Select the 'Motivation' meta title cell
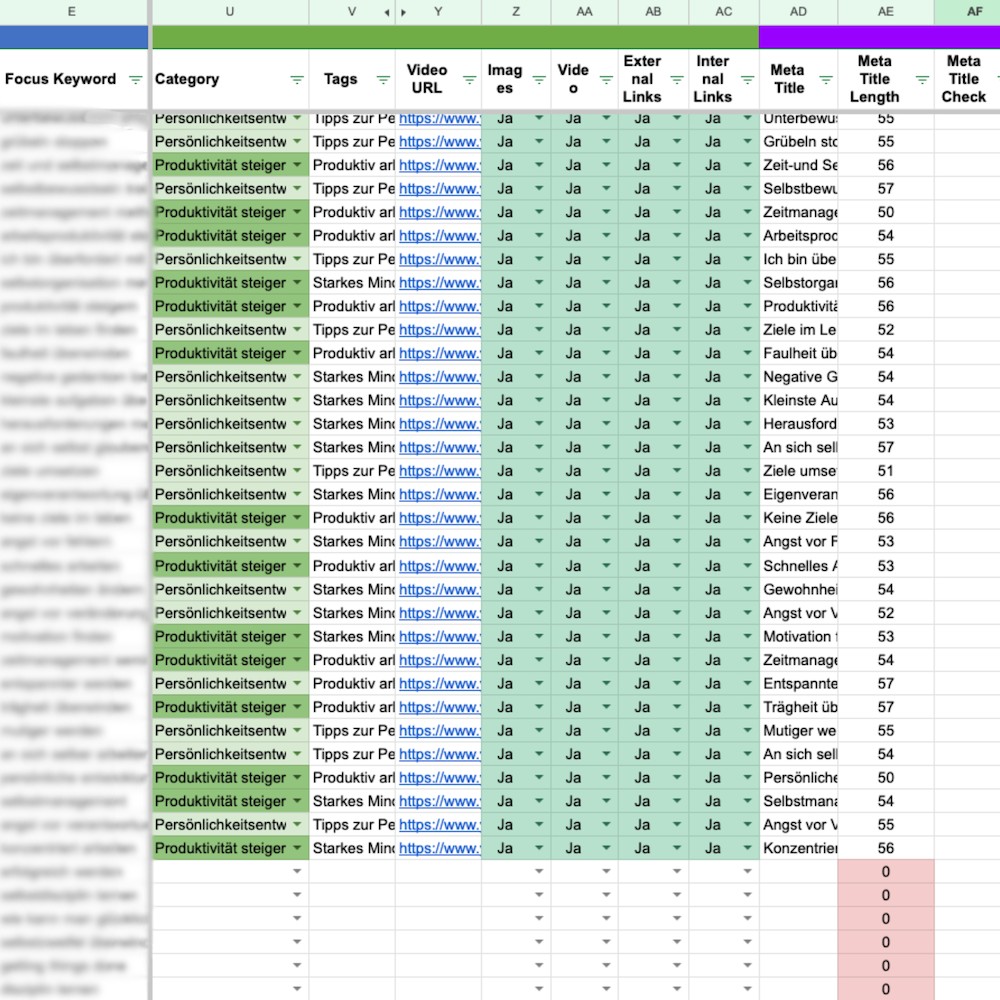The image size is (1000, 1000). click(798, 636)
